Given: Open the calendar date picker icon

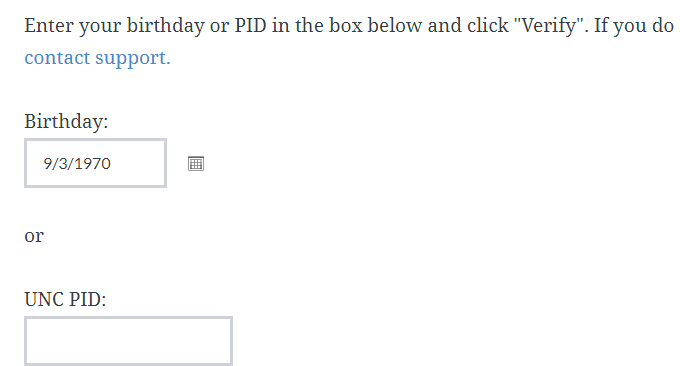Looking at the screenshot, I should click(196, 163).
